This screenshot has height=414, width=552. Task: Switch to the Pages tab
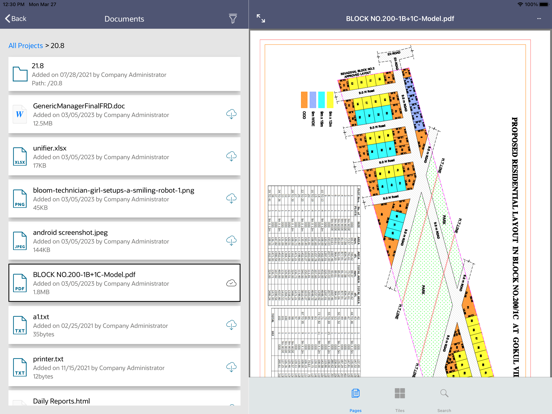point(356,400)
